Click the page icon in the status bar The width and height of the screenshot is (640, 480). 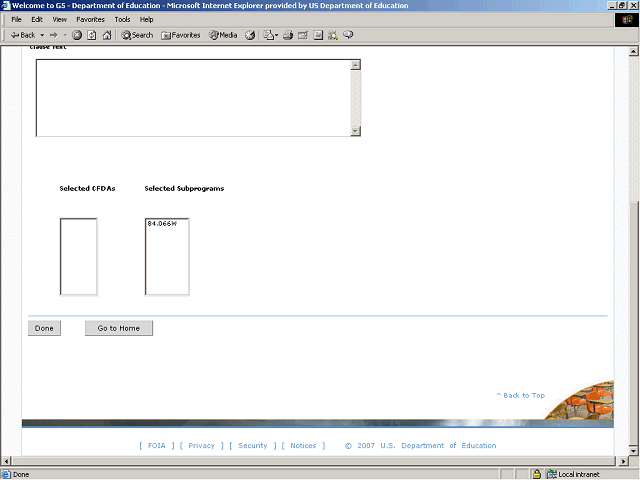(x=6, y=474)
